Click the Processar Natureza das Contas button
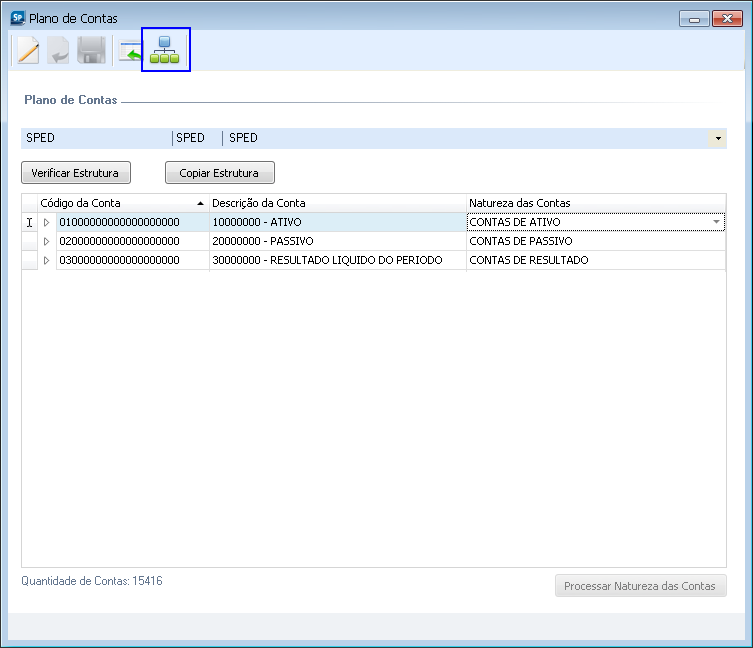This screenshot has width=753, height=648. (641, 586)
